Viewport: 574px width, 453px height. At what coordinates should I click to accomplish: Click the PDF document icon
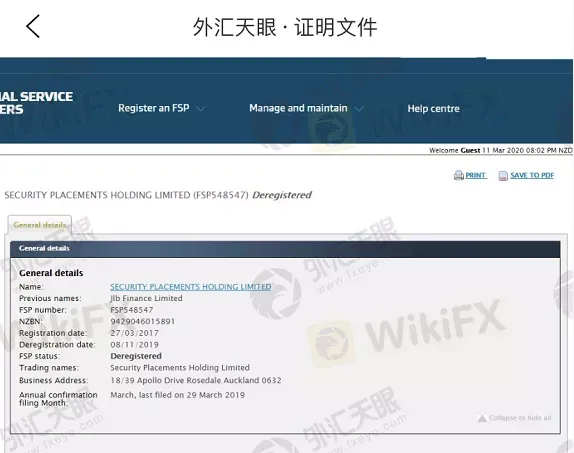(503, 176)
